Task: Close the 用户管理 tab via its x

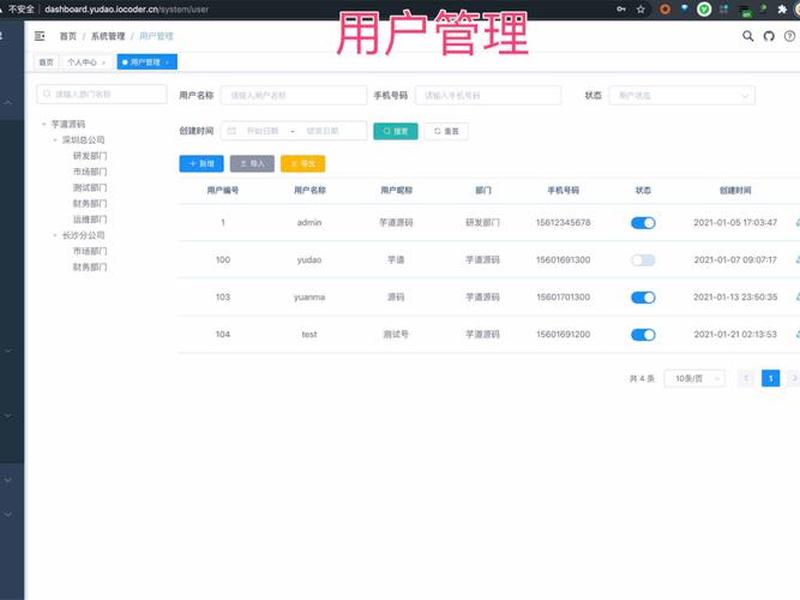Action: click(167, 63)
